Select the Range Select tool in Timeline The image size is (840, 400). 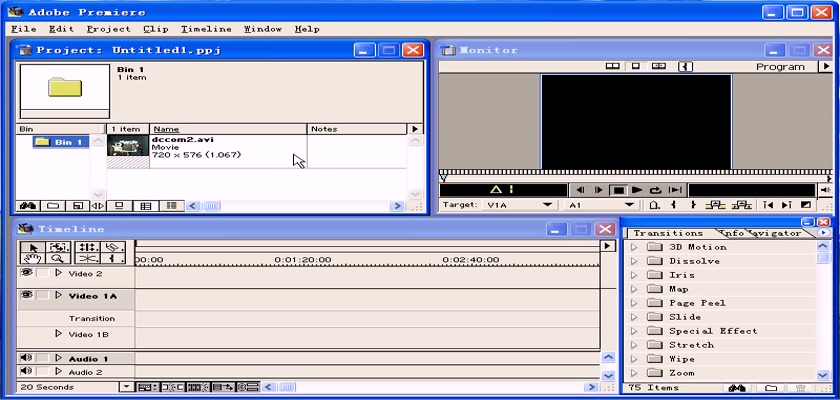click(59, 247)
